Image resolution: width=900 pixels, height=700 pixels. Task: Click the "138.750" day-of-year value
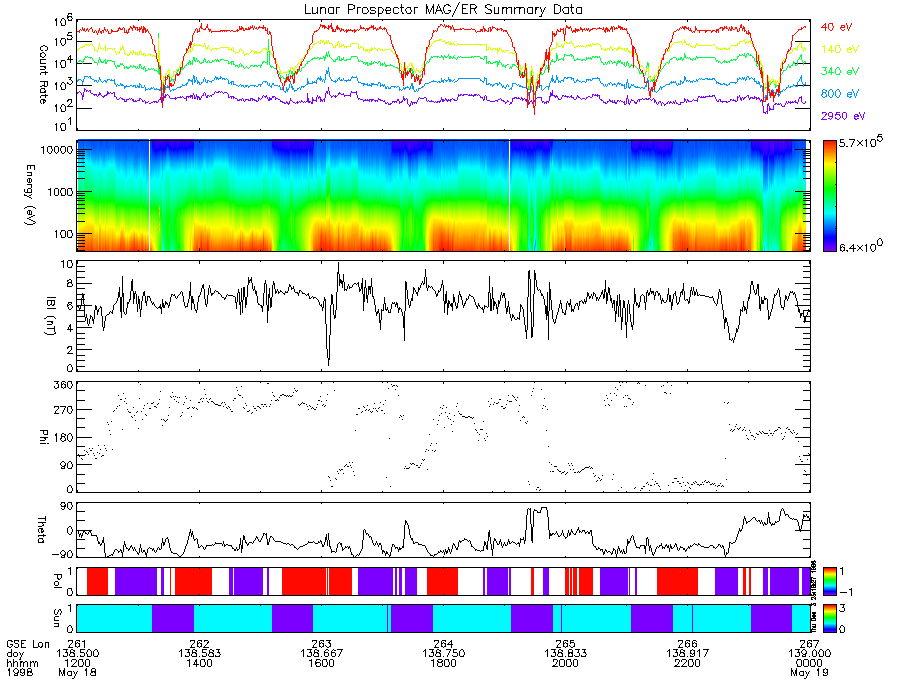pyautogui.click(x=444, y=654)
